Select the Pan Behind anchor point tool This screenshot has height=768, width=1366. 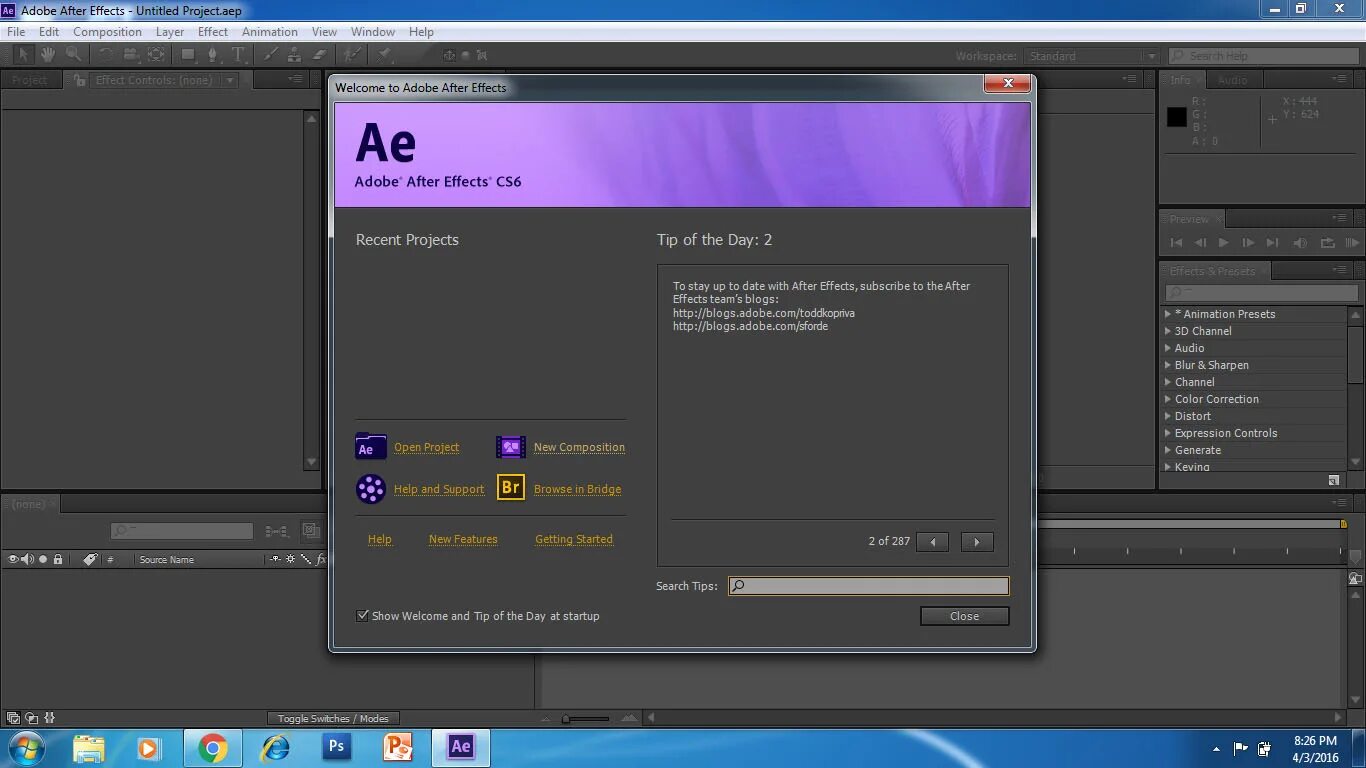click(156, 55)
